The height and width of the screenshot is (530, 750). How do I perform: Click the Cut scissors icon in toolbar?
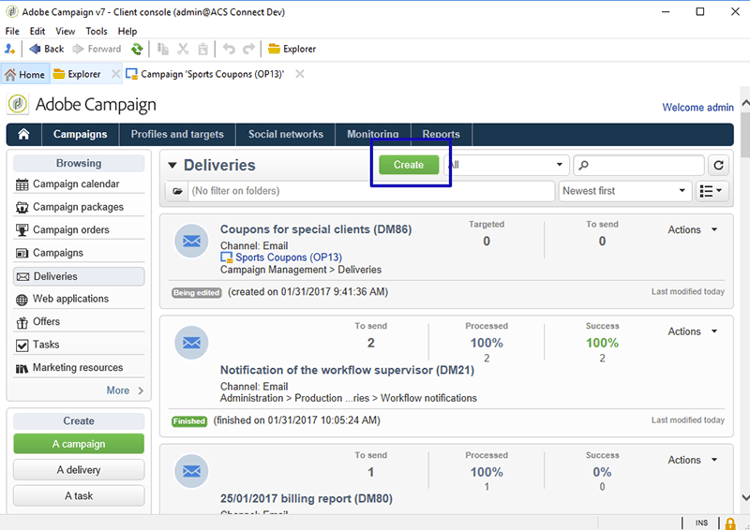click(183, 49)
